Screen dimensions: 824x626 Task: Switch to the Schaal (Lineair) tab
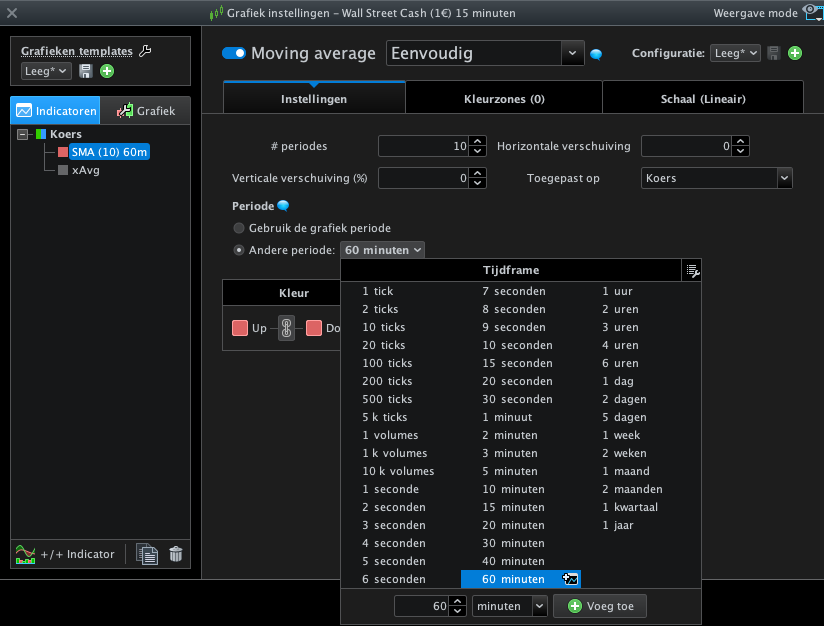click(x=703, y=99)
